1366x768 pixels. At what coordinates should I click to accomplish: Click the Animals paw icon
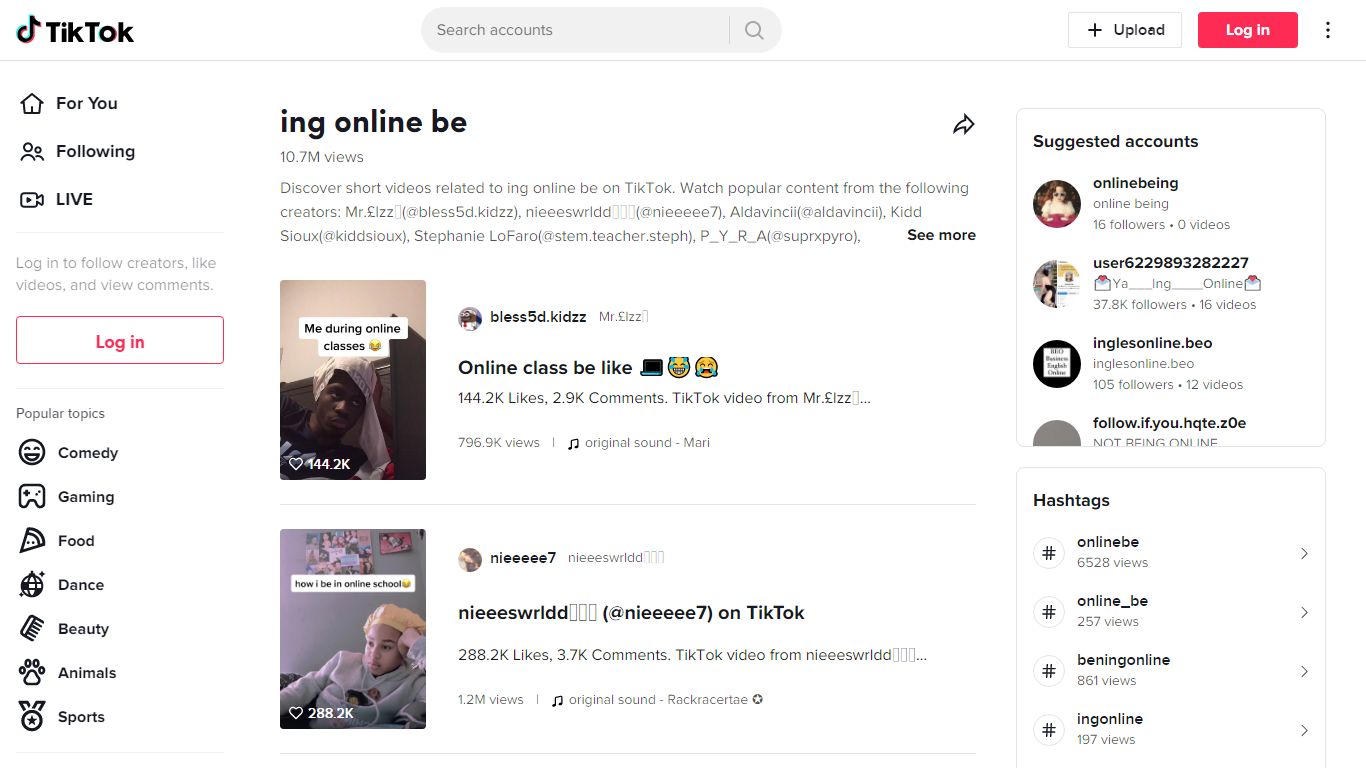click(32, 672)
